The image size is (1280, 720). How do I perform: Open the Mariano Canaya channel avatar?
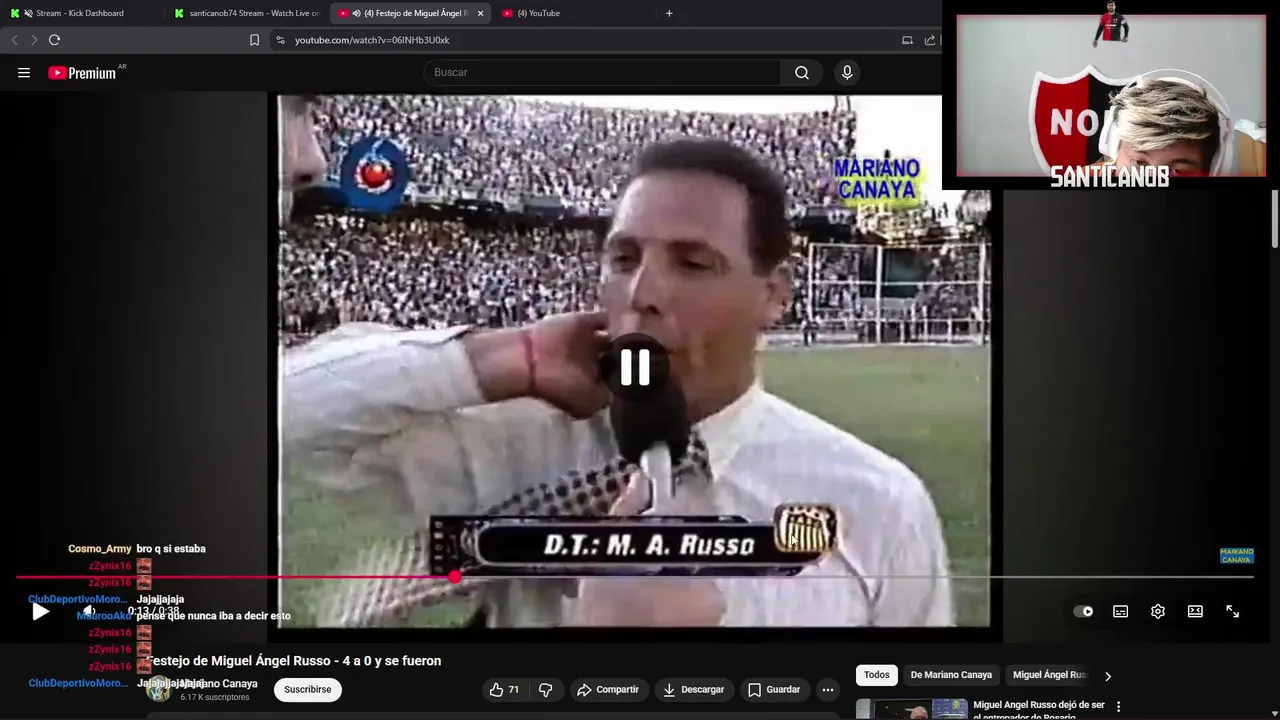point(158,690)
